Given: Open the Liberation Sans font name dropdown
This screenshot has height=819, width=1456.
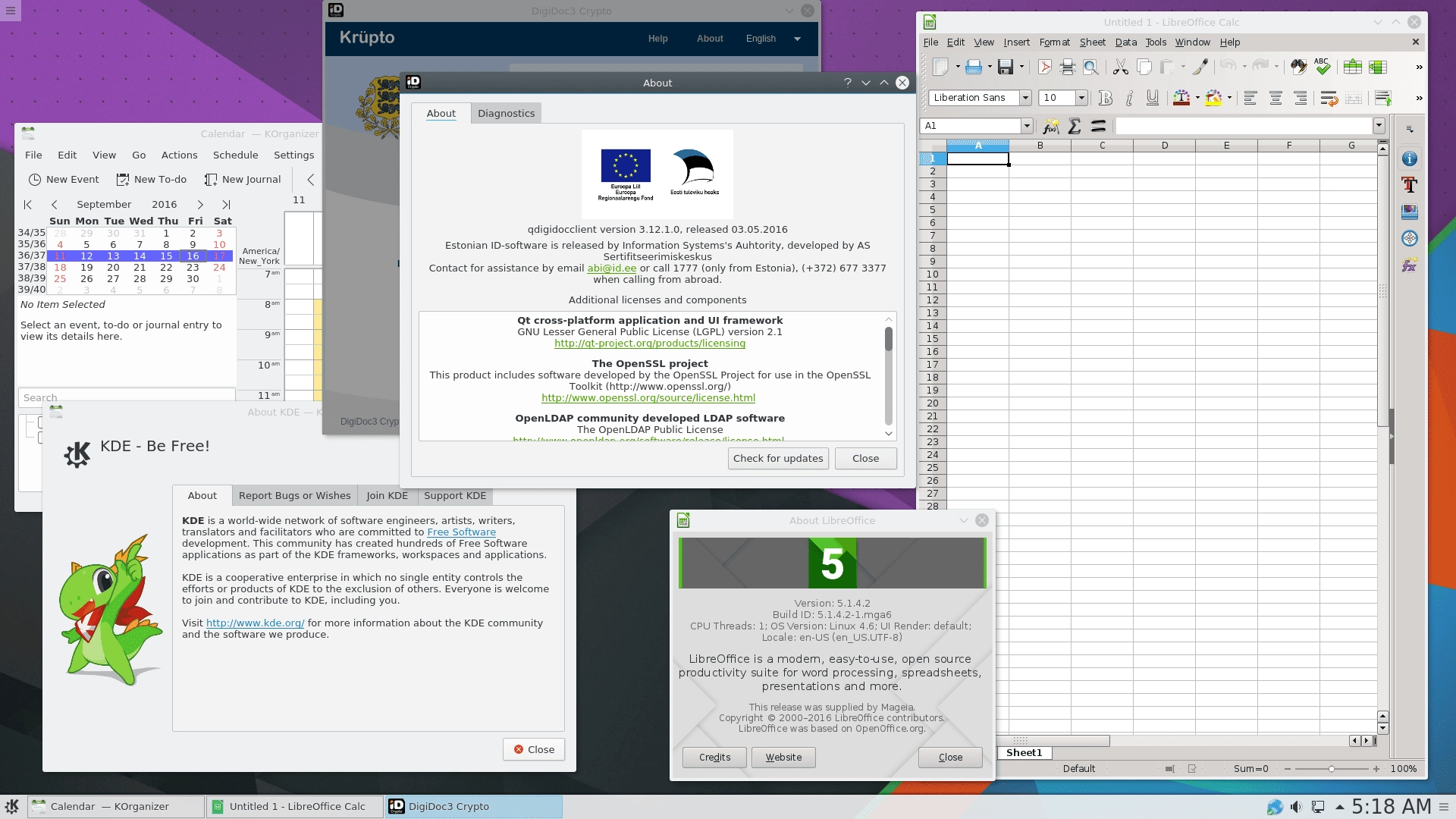Looking at the screenshot, I should tap(1025, 98).
